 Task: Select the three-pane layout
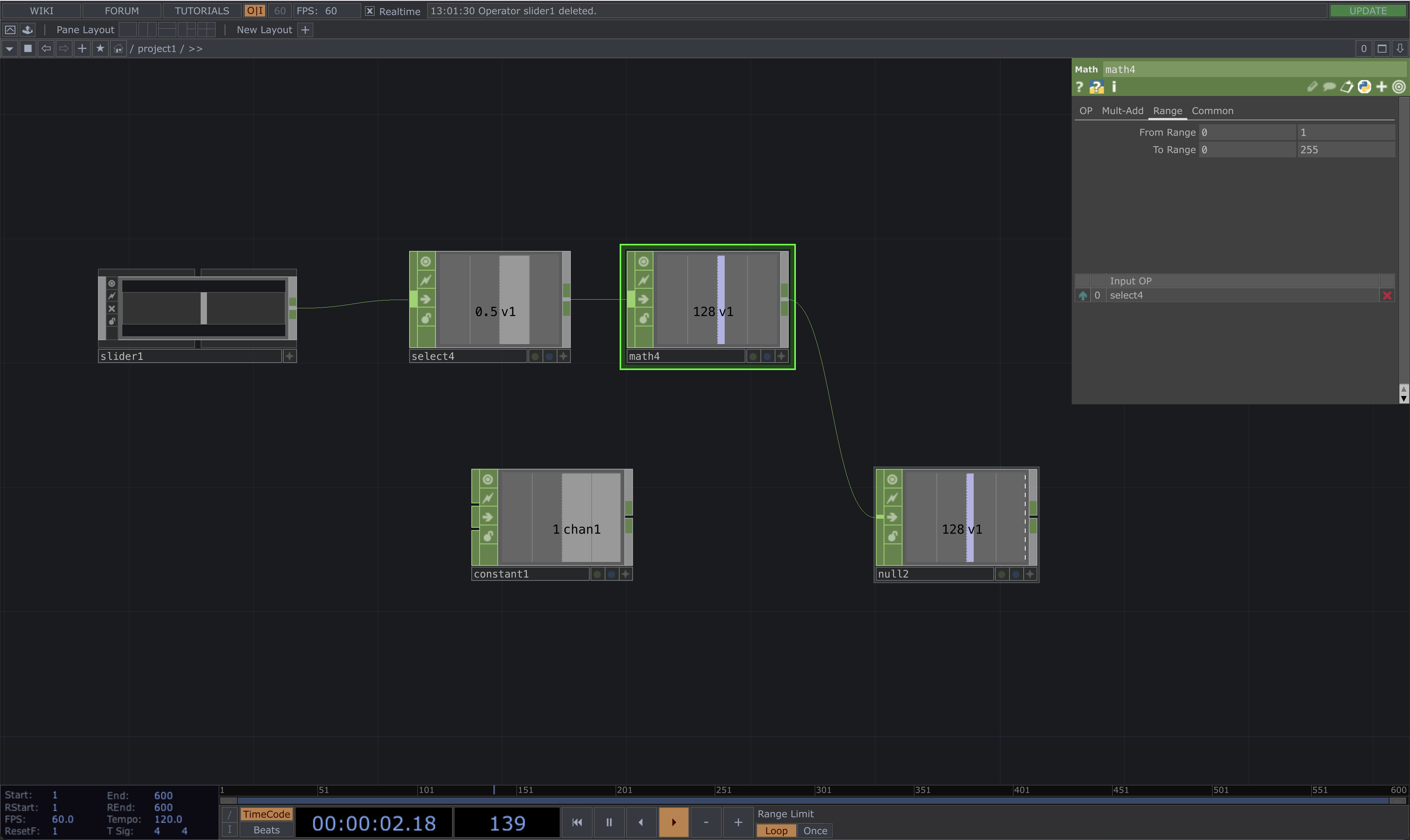(187, 30)
